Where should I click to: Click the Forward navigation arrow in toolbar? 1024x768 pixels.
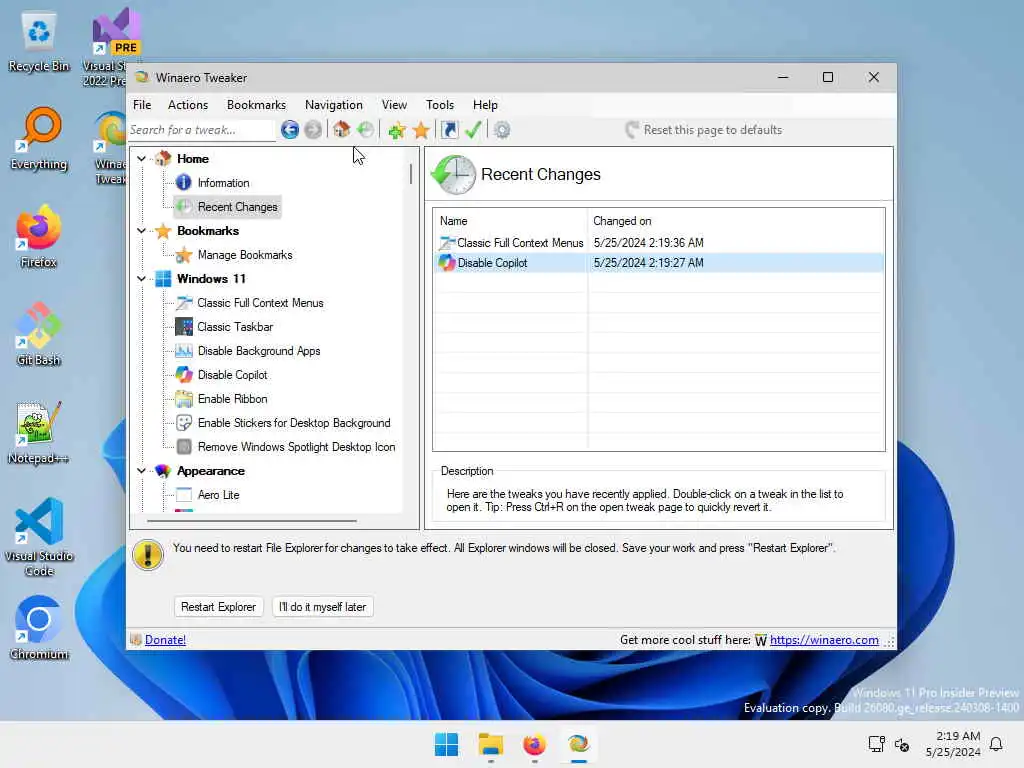(x=313, y=130)
